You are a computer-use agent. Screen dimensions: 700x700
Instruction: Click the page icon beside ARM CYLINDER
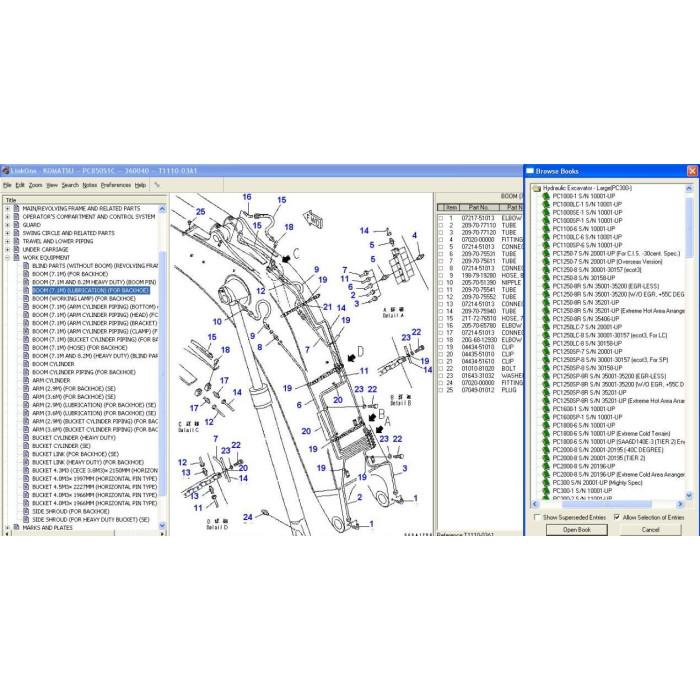(x=26, y=380)
